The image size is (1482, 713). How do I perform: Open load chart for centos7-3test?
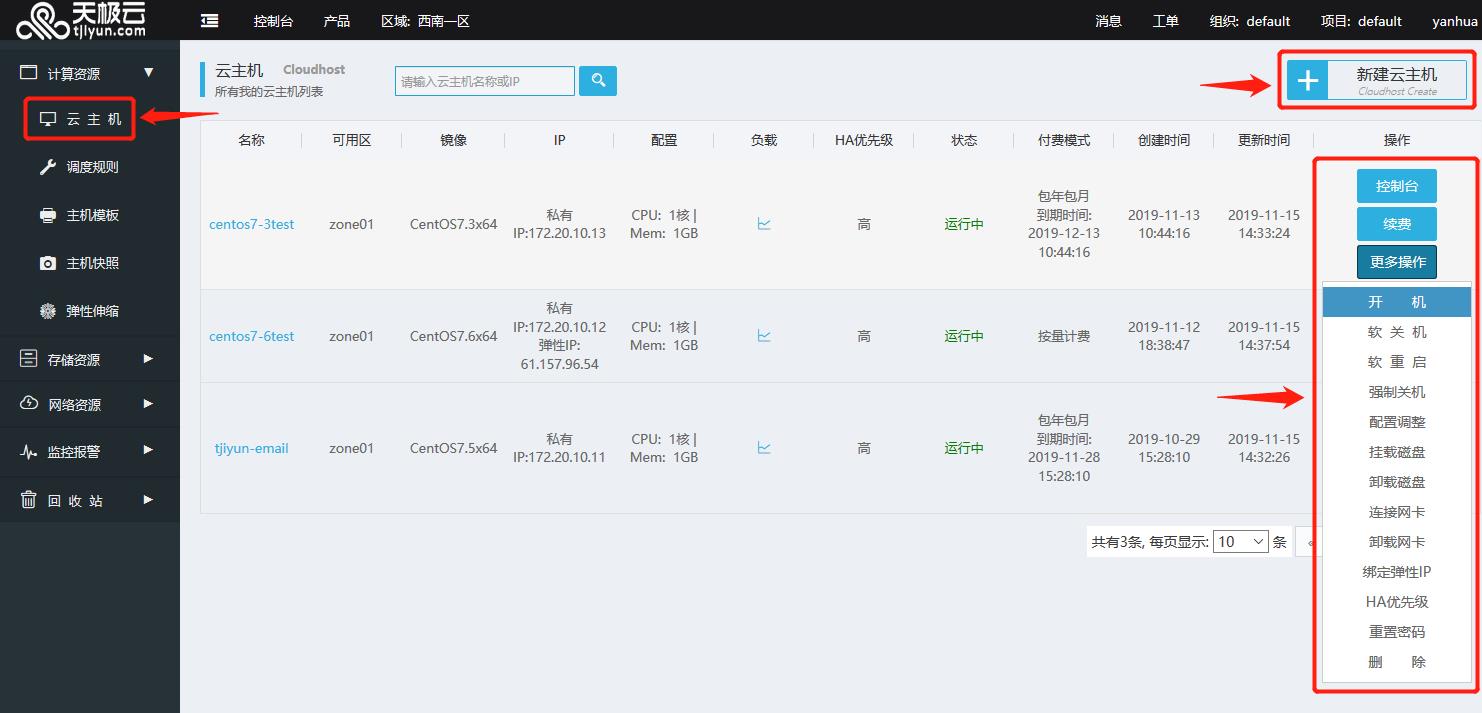[764, 224]
